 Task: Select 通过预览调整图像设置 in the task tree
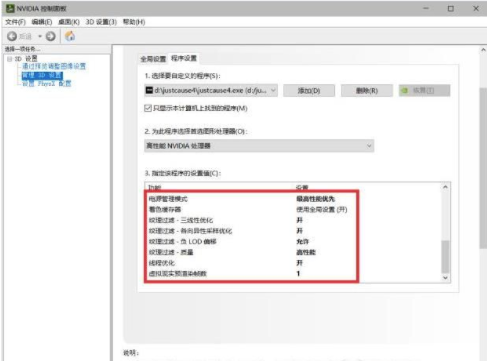[54, 66]
